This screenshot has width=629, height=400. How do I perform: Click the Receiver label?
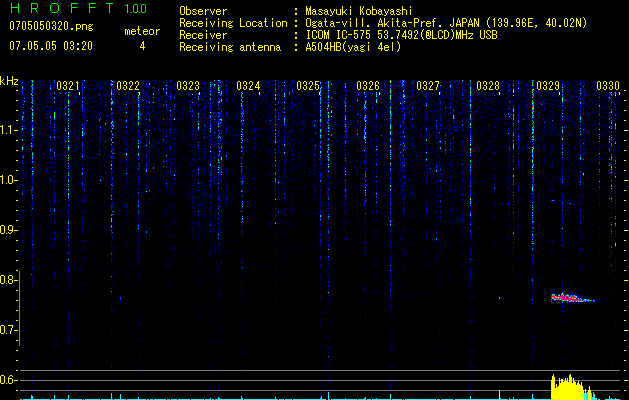coord(203,35)
